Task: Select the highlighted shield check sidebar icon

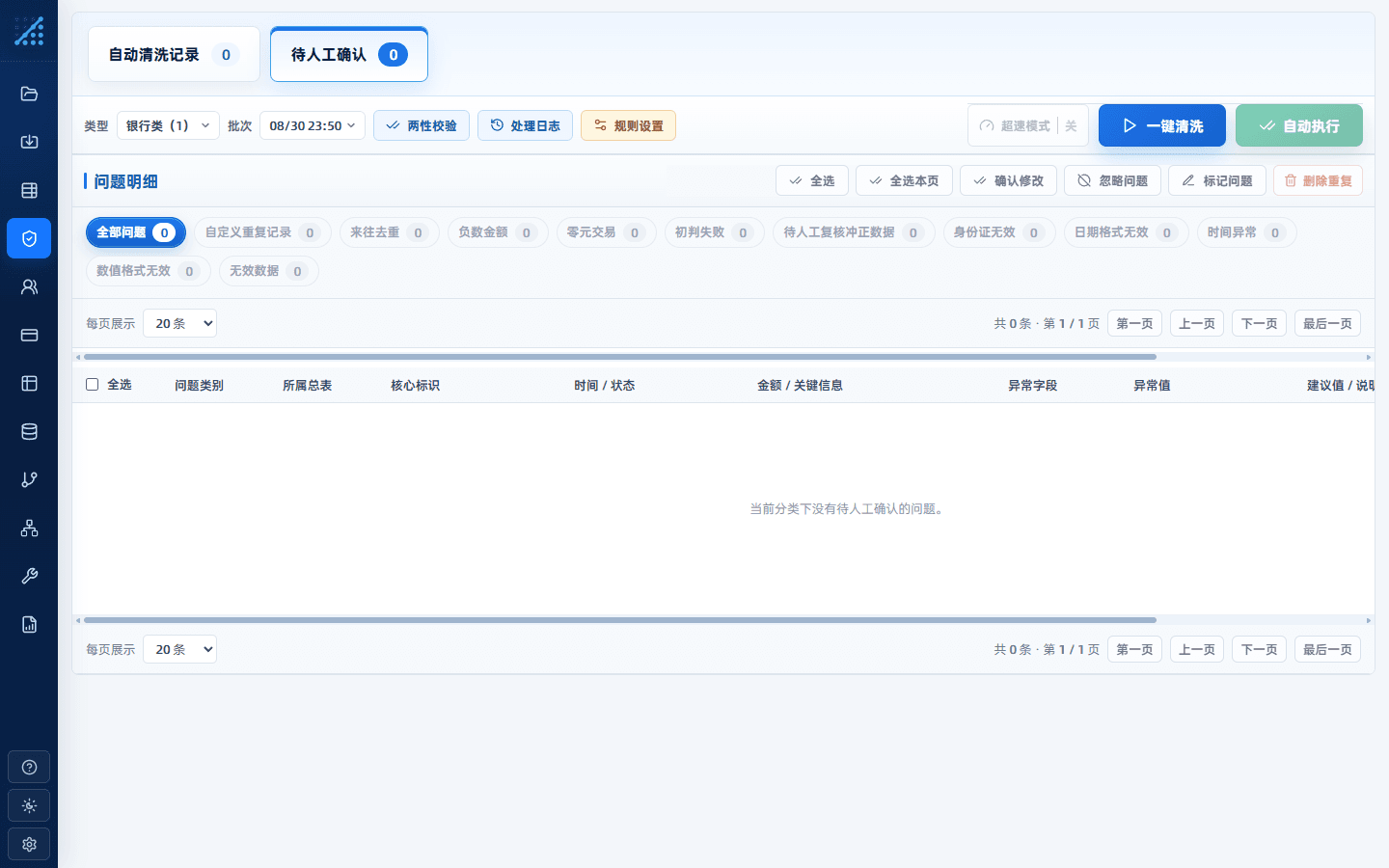Action: tap(29, 238)
